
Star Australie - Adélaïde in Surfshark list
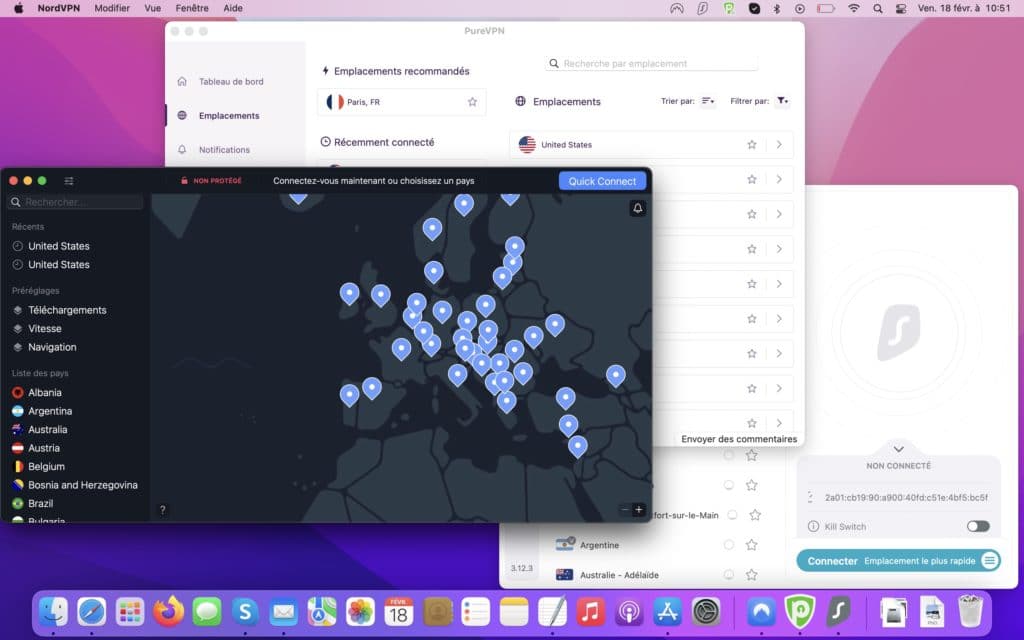pyautogui.click(x=752, y=575)
